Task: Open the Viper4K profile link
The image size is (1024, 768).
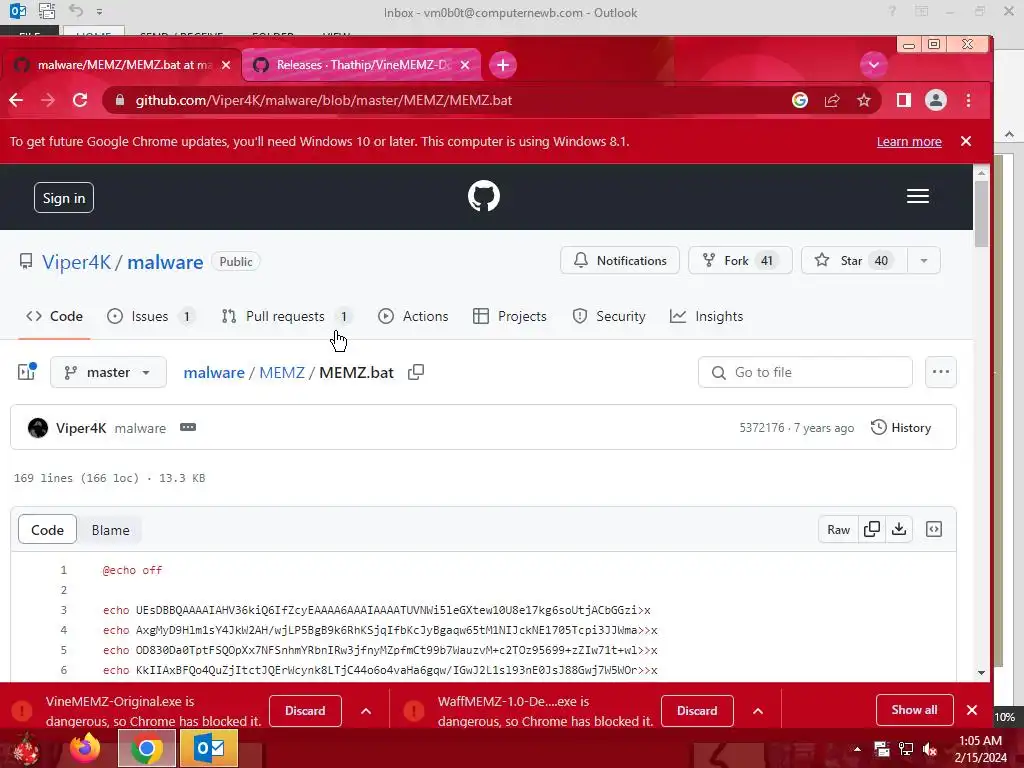Action: tap(76, 262)
